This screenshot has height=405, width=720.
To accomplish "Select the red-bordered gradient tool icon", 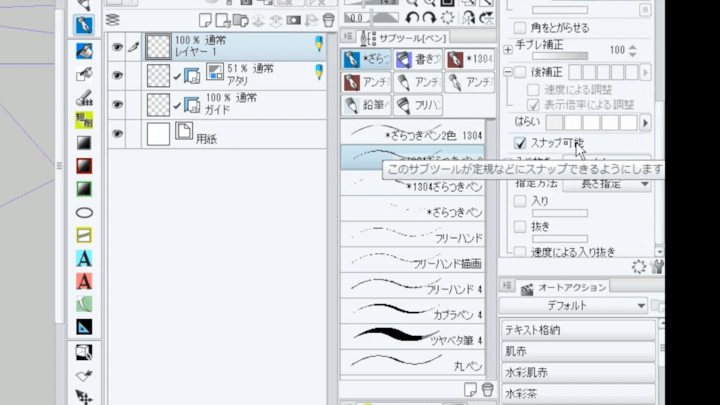I will [x=84, y=166].
